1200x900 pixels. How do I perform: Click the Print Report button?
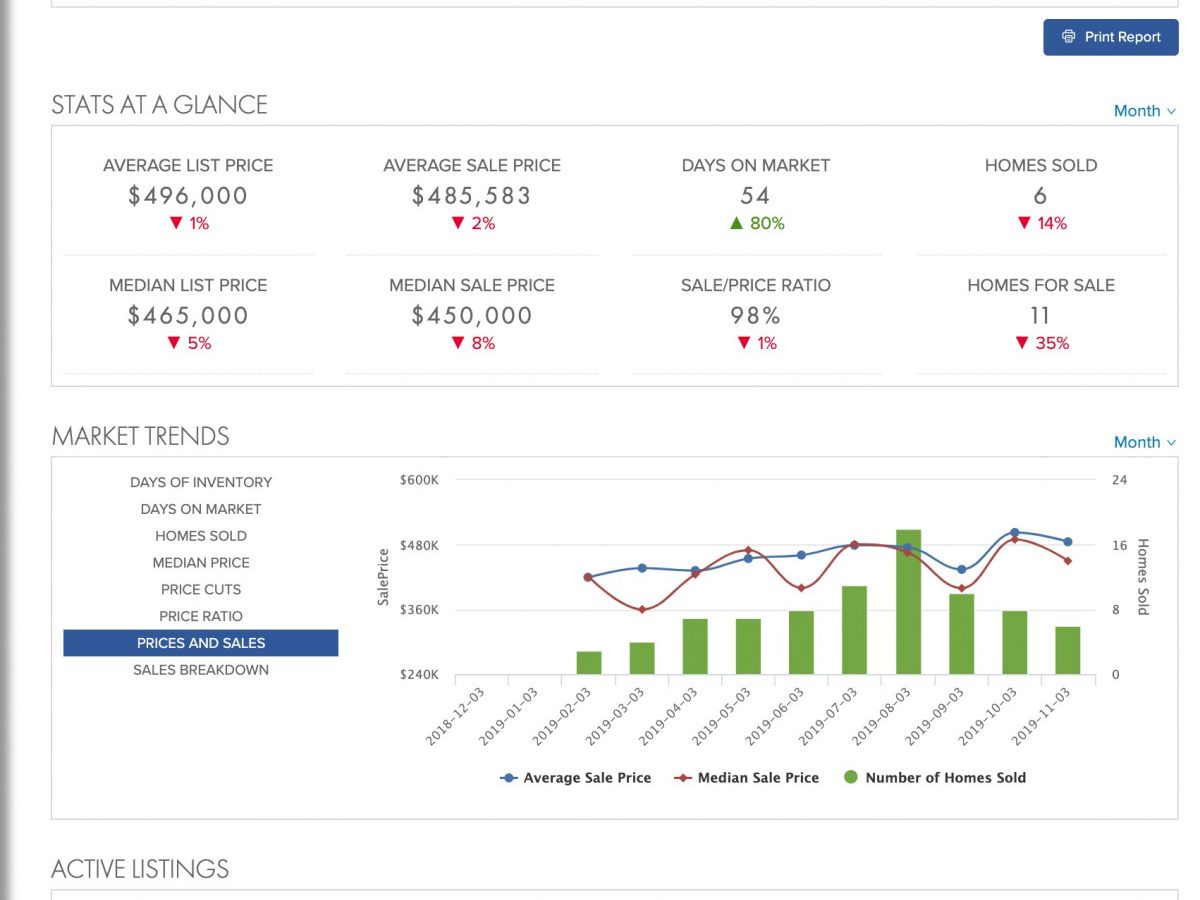coord(1111,37)
